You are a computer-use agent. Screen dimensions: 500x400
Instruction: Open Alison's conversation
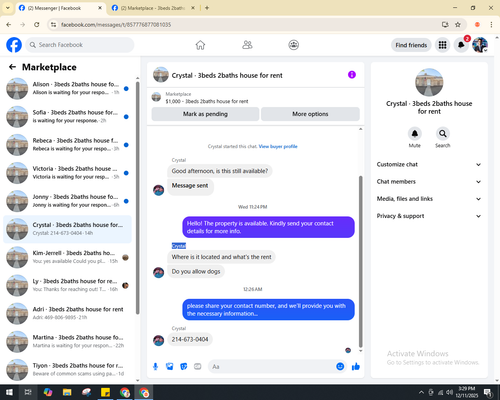[68, 89]
